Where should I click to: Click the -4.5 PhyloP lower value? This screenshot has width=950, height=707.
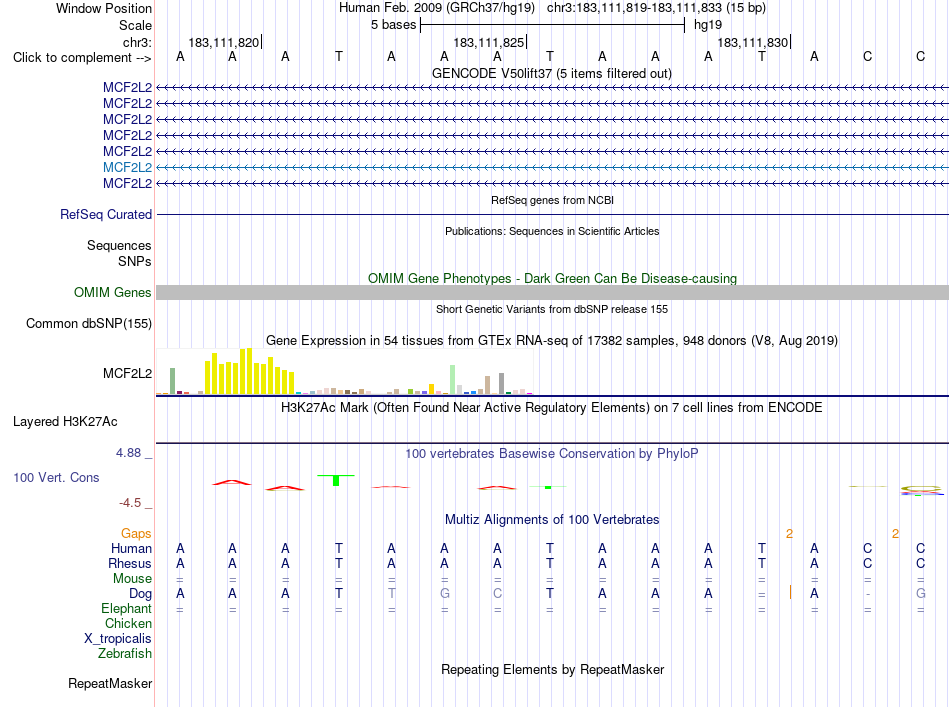(130, 502)
